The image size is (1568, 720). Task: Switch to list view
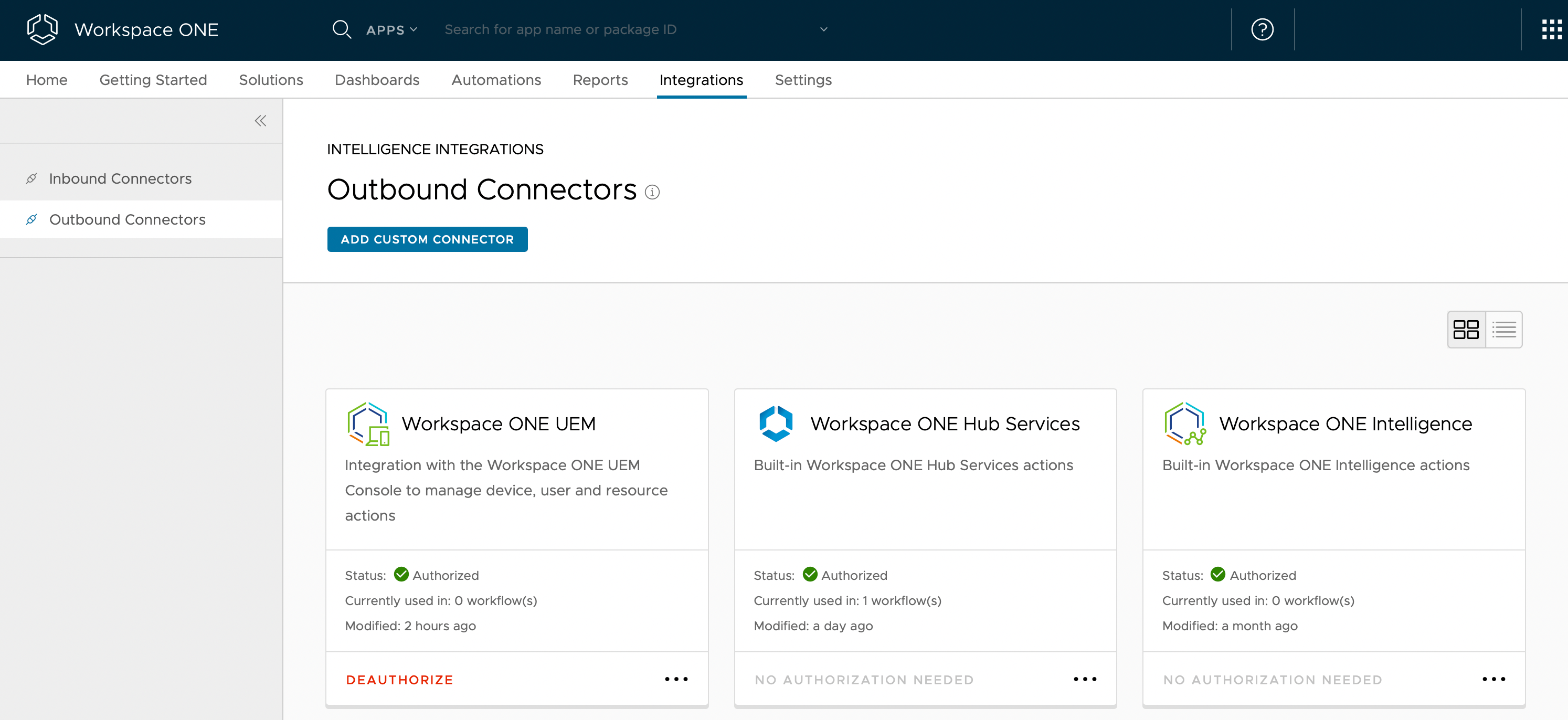pyautogui.click(x=1503, y=329)
